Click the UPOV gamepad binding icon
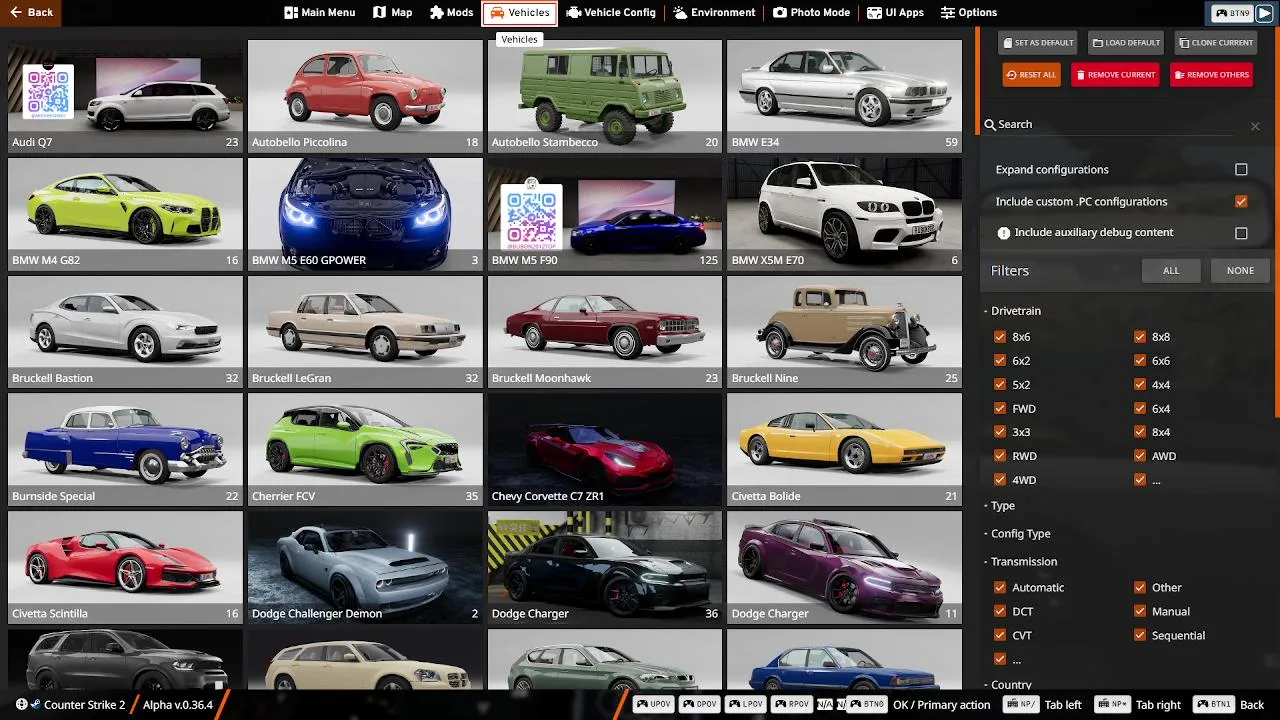This screenshot has height=720, width=1280. (x=653, y=705)
